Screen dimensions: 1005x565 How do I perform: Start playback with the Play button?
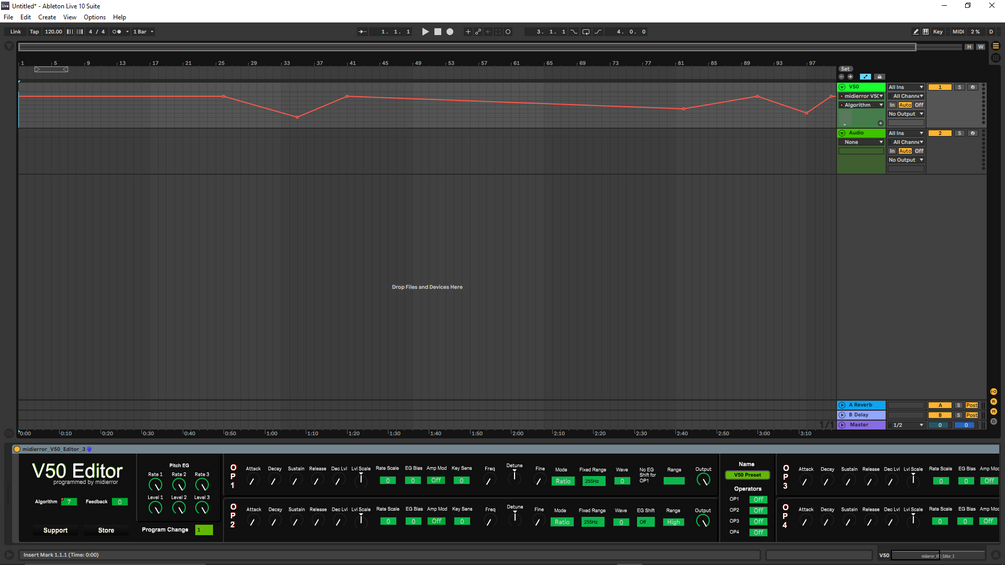(425, 31)
